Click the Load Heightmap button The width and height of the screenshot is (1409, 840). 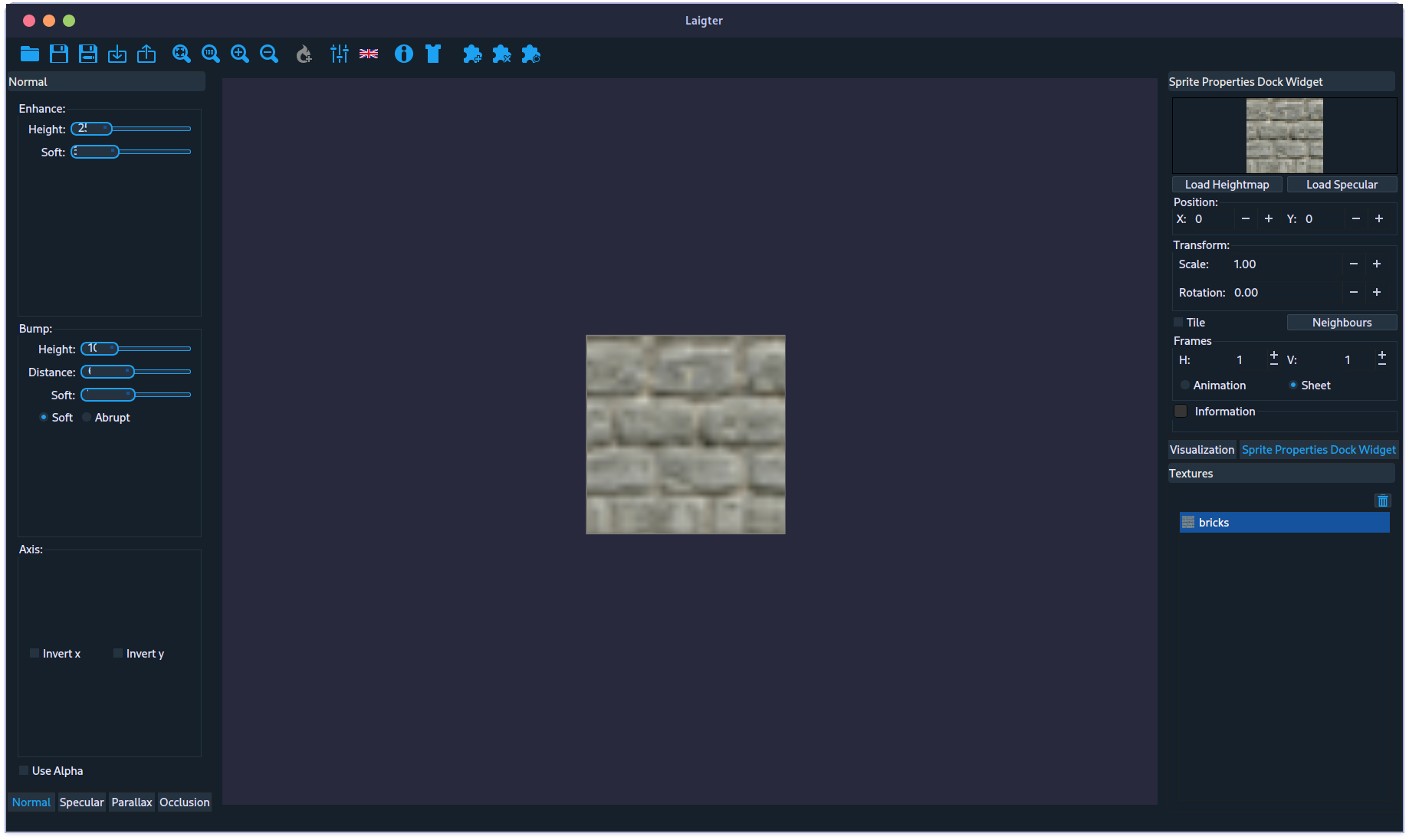(1227, 185)
